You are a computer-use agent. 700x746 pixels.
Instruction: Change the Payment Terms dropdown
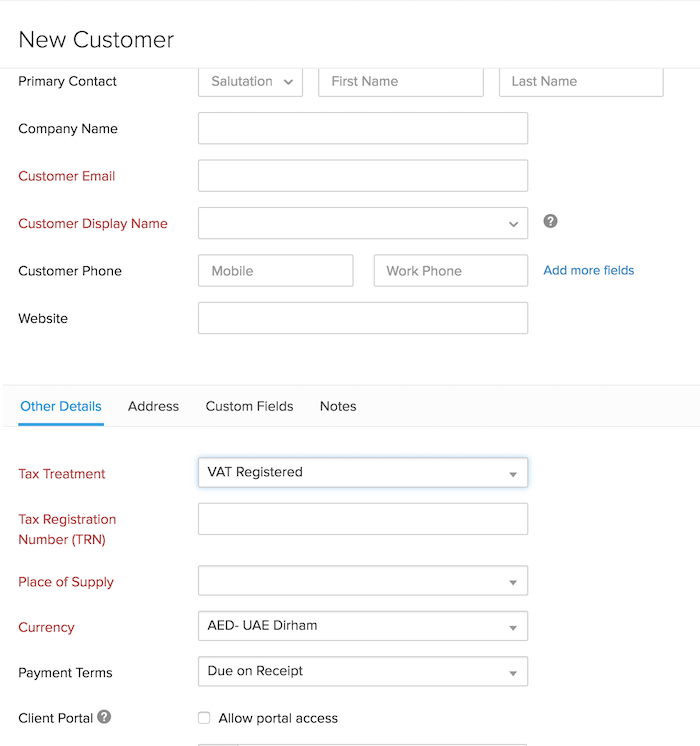pyautogui.click(x=363, y=672)
